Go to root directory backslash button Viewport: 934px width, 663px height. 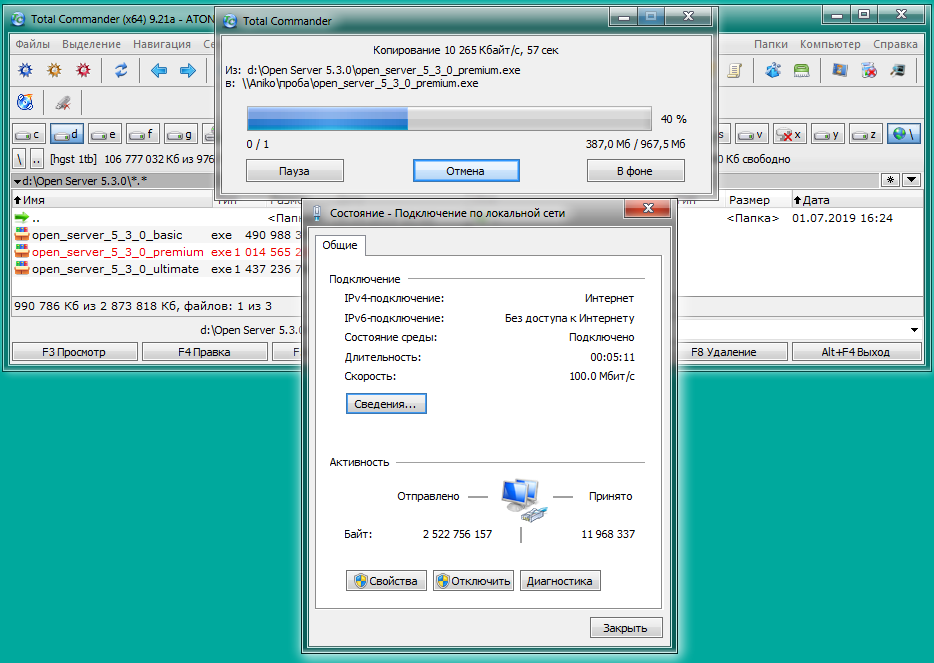click(x=20, y=159)
